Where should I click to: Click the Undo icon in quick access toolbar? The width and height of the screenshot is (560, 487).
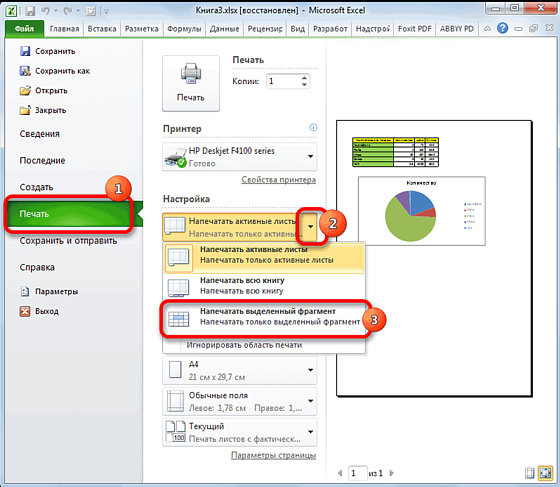(45, 11)
